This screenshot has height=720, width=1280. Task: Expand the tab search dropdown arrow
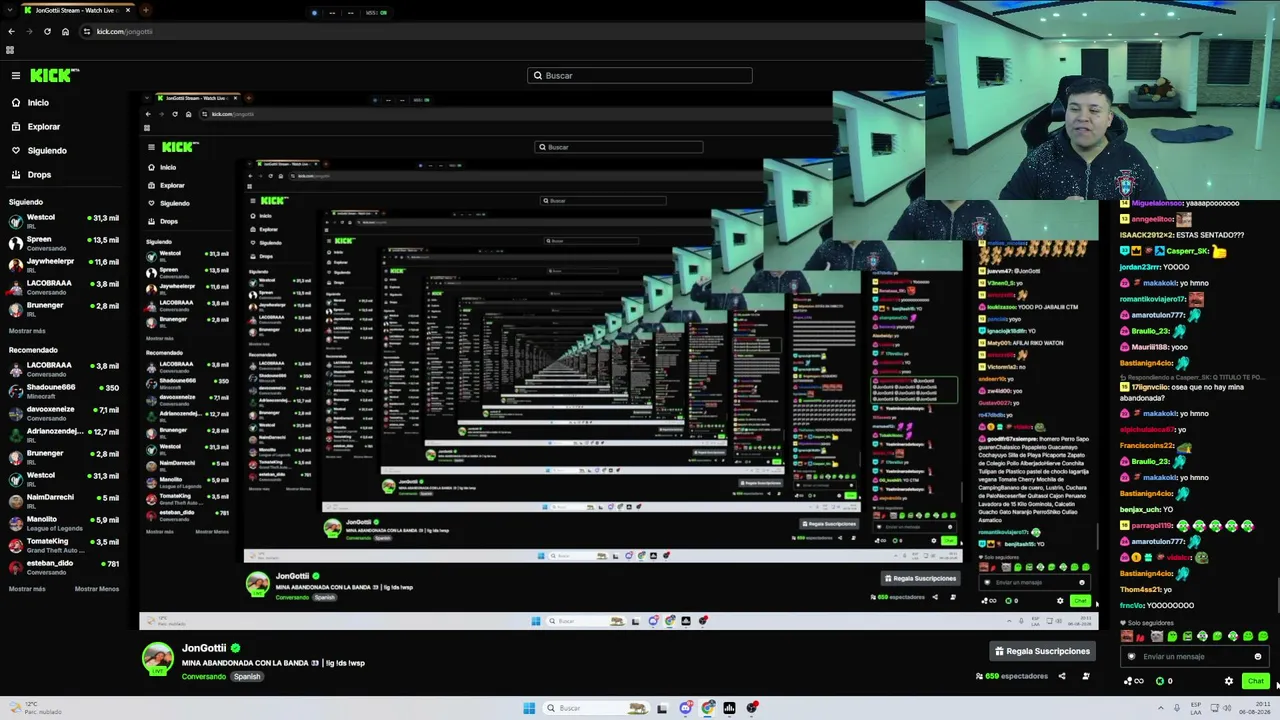tap(10, 10)
